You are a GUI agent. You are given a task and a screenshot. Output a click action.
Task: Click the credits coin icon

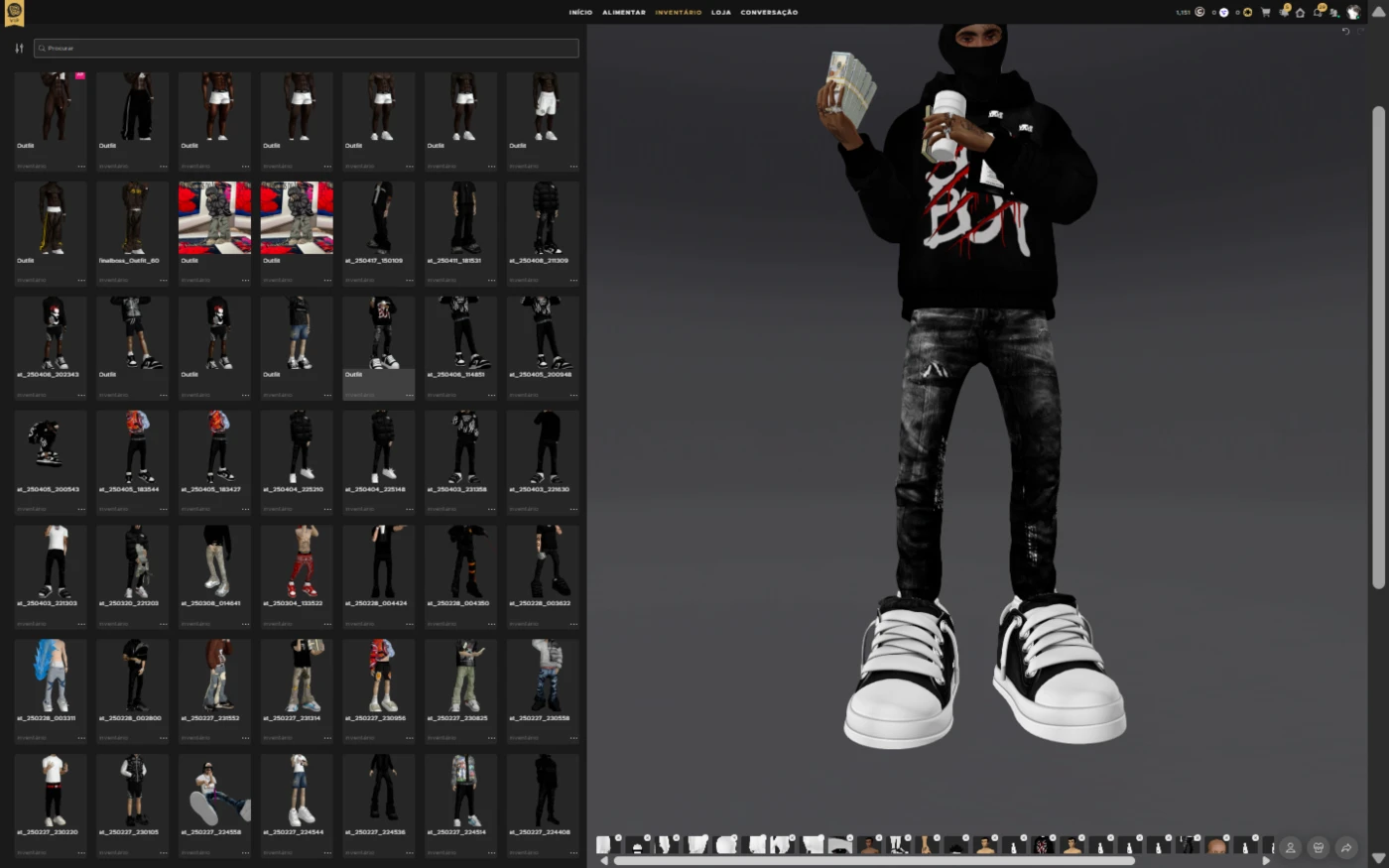point(1200,12)
